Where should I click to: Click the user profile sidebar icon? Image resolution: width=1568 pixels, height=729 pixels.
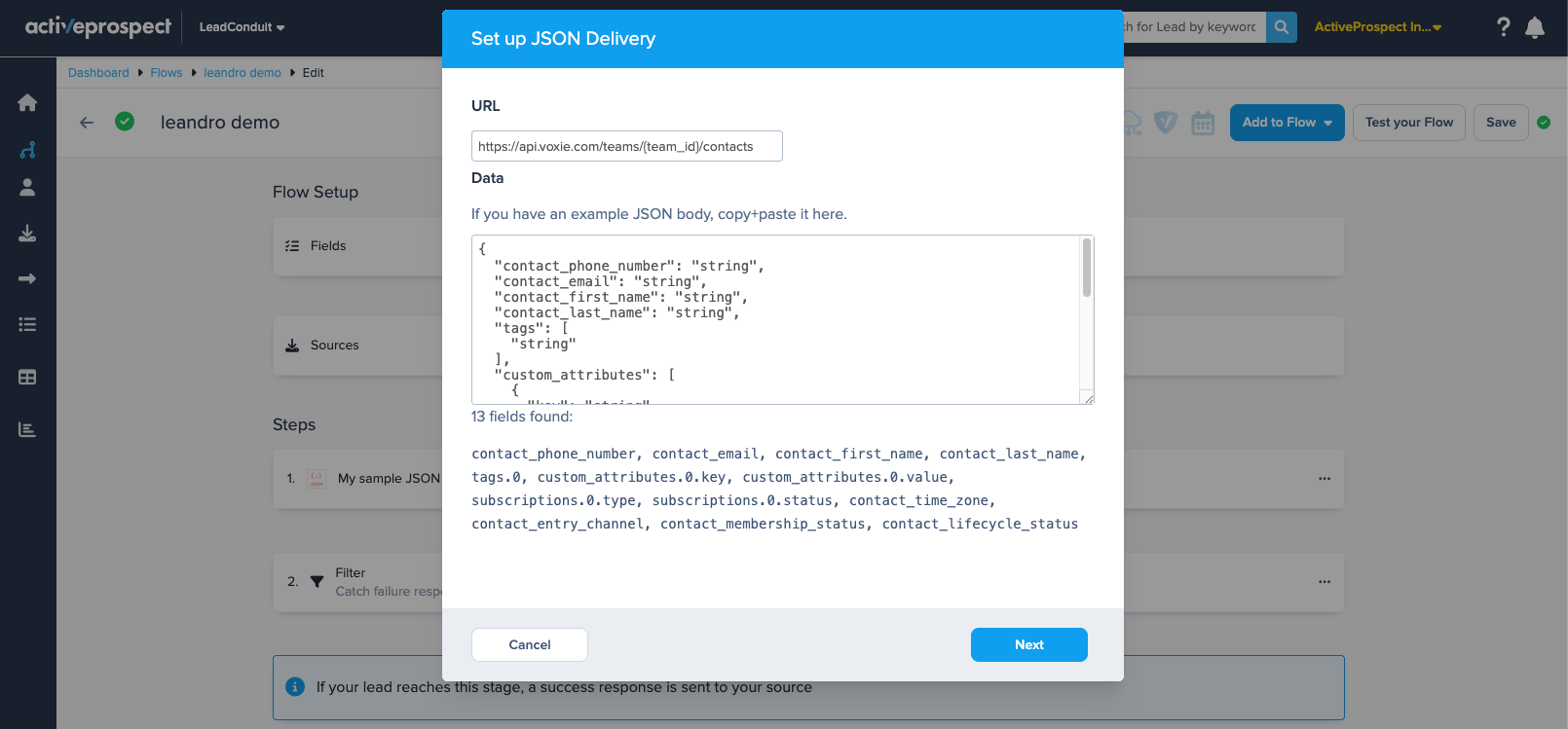[27, 188]
